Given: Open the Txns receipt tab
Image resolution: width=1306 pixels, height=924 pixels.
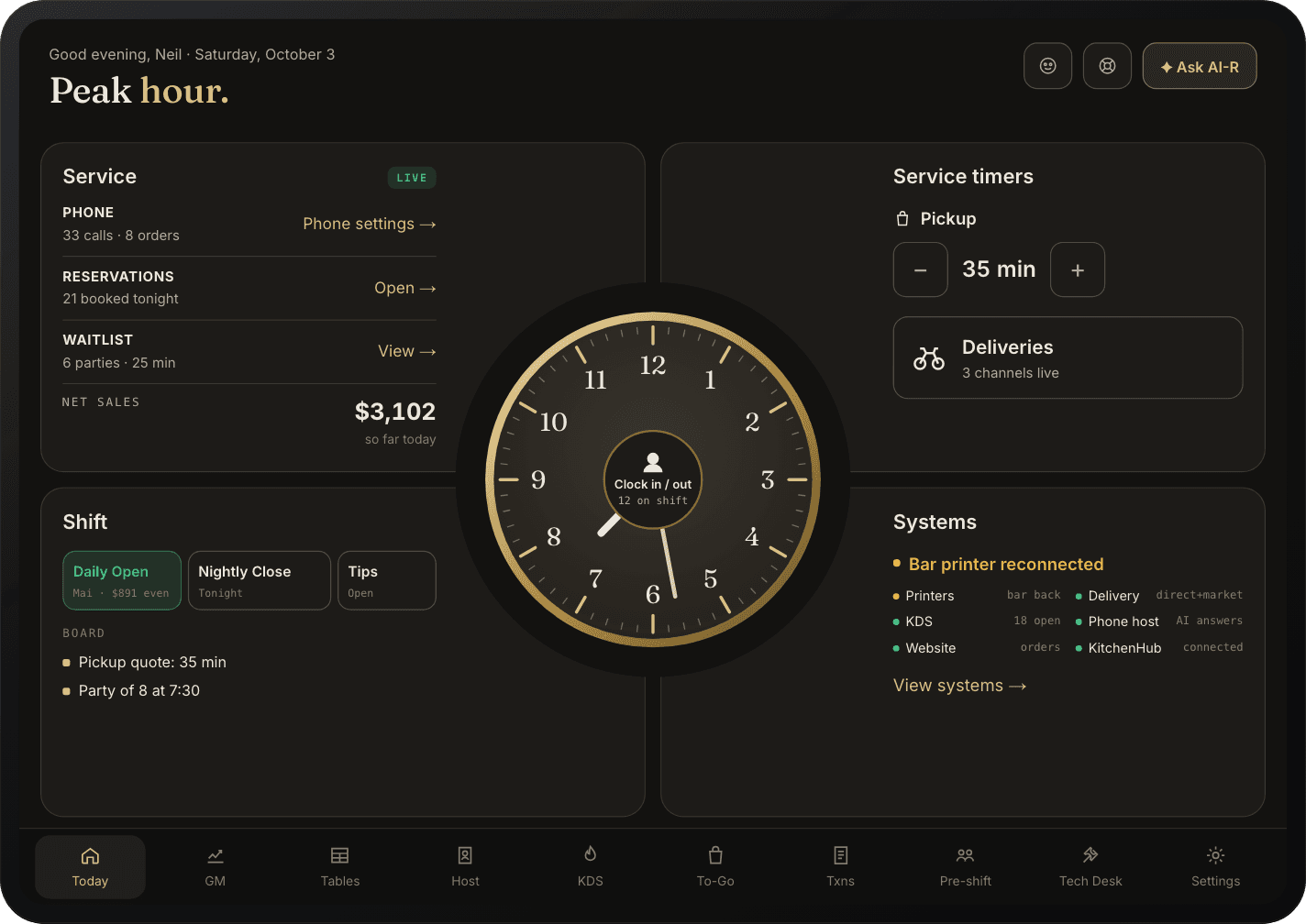Looking at the screenshot, I should pyautogui.click(x=840, y=867).
